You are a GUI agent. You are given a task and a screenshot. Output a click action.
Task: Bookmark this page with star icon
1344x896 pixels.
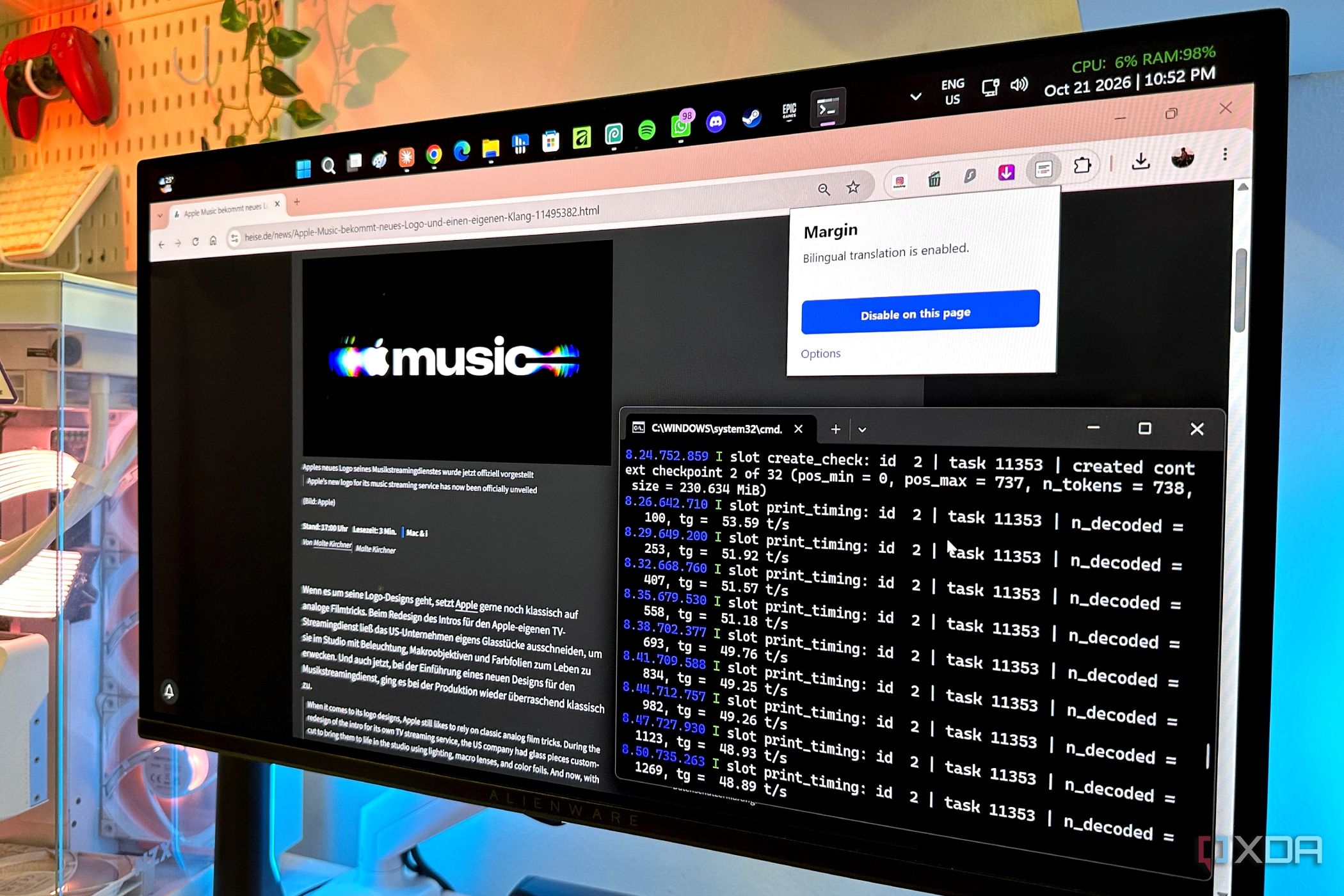pos(852,188)
